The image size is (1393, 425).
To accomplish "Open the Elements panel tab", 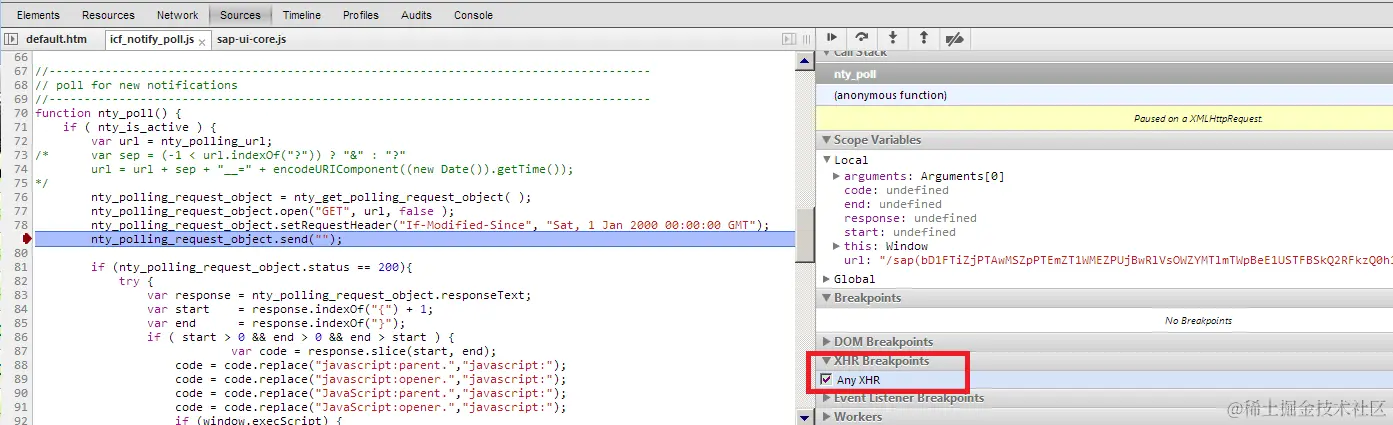I will point(38,15).
